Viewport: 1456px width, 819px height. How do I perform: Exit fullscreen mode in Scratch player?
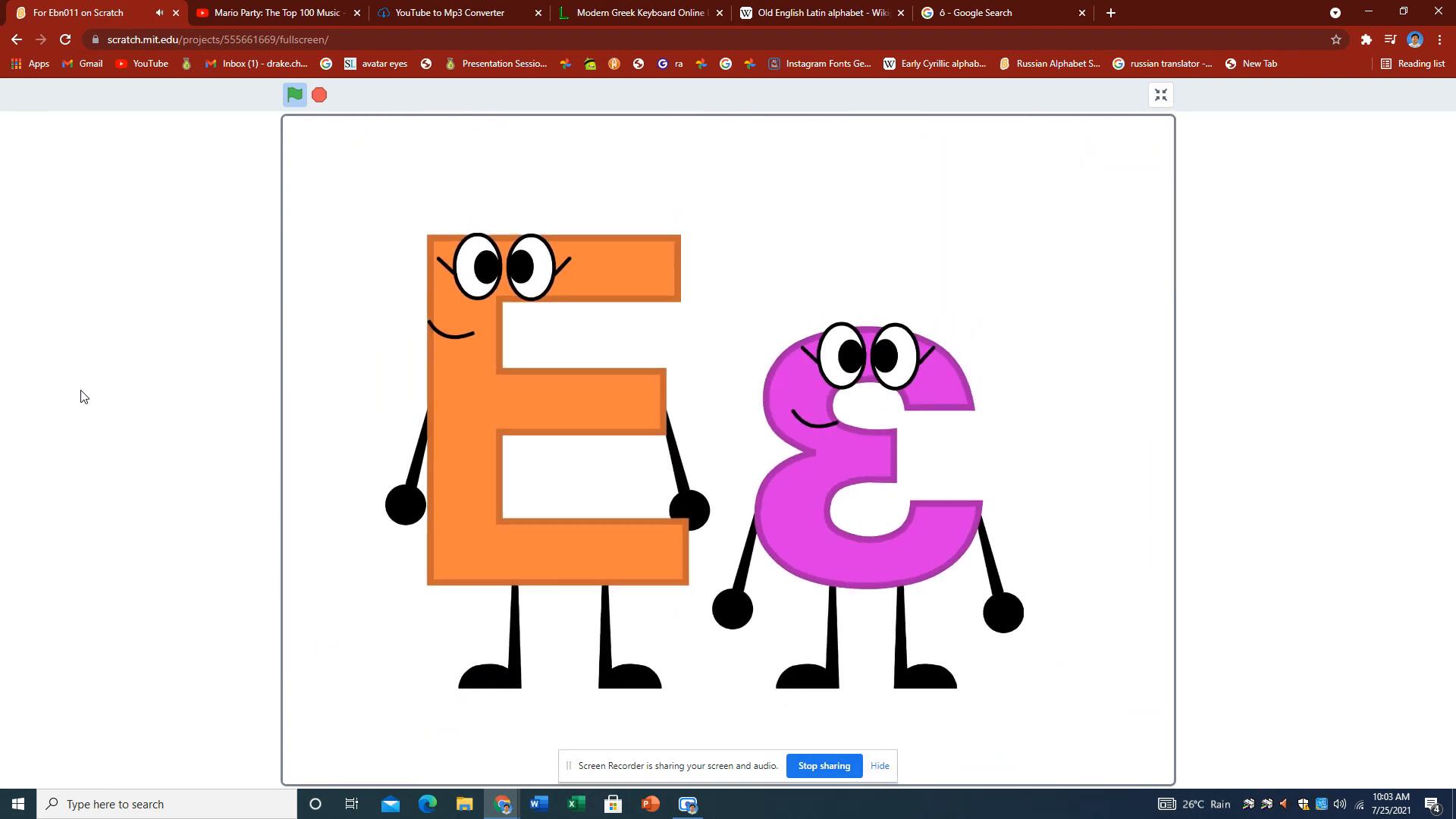1160,95
